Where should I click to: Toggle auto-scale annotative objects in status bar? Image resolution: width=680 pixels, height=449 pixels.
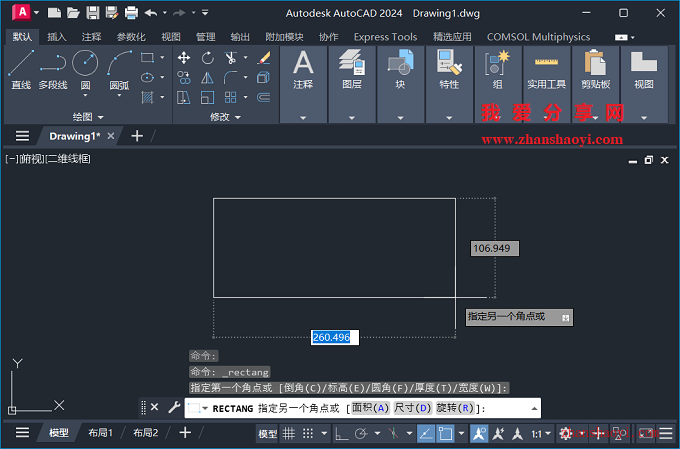[498, 433]
